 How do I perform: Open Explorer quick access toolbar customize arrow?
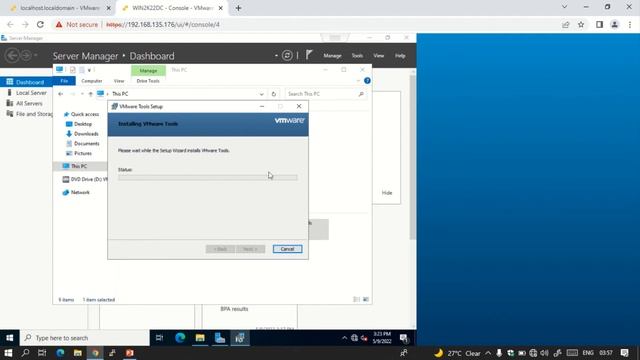[x=89, y=70]
